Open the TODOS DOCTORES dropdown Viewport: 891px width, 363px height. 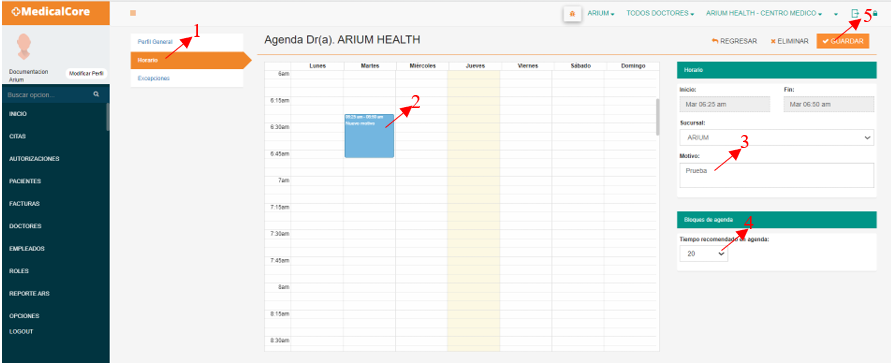[x=660, y=14]
